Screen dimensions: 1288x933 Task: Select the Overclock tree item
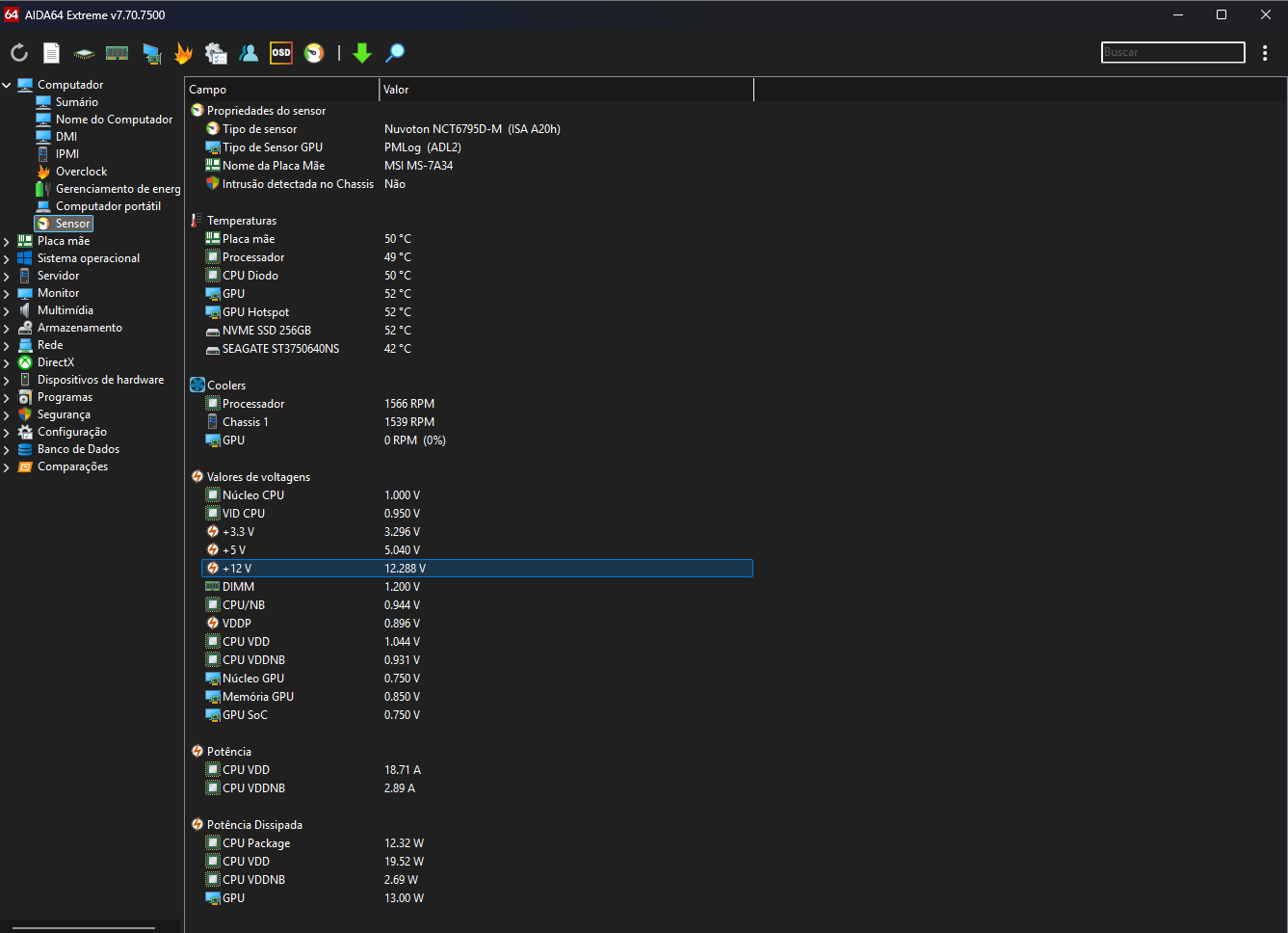(x=81, y=172)
